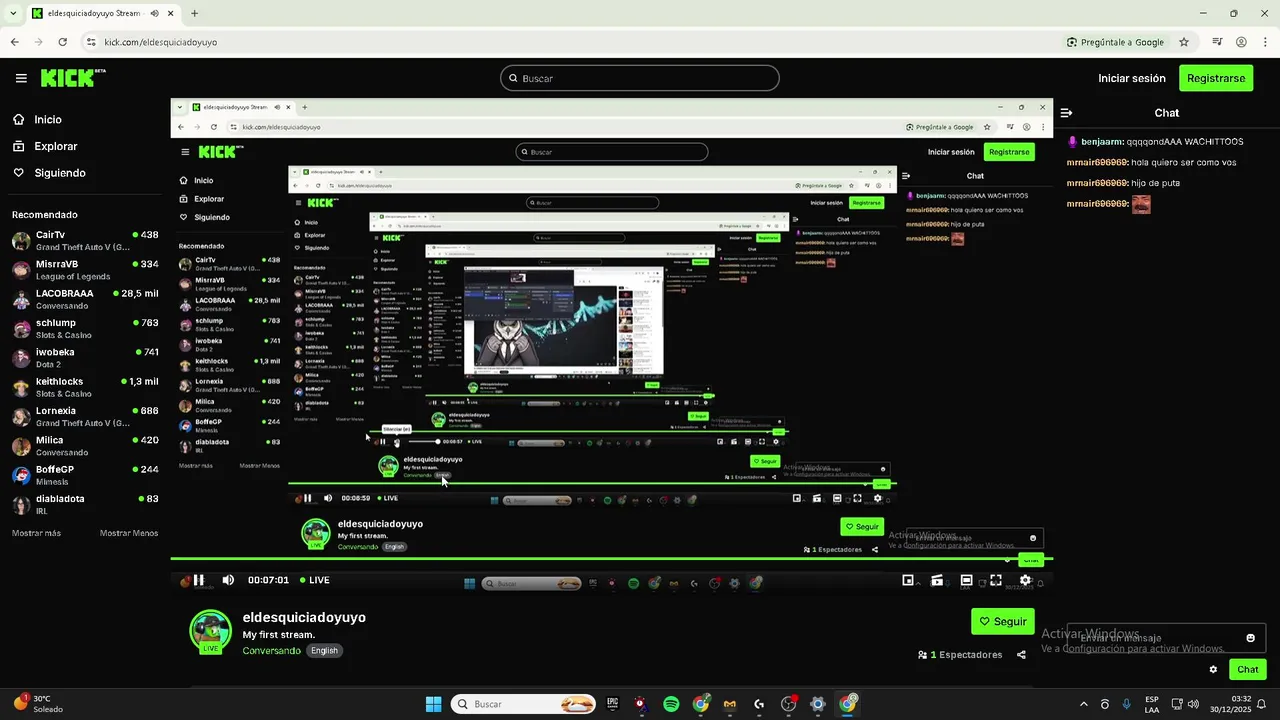This screenshot has height=720, width=1280.
Task: Click Iniciar sesión
Action: (x=1132, y=78)
